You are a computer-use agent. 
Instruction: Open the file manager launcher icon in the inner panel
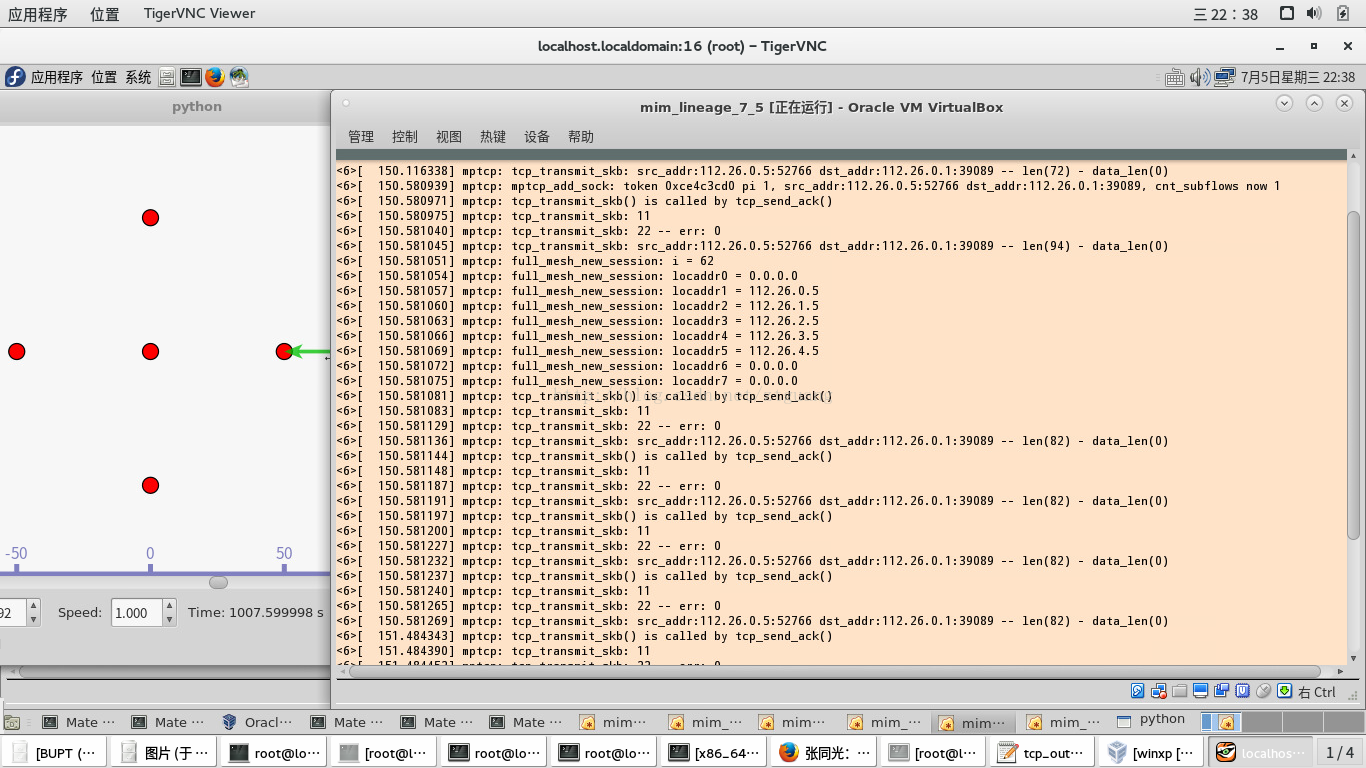(x=167, y=77)
